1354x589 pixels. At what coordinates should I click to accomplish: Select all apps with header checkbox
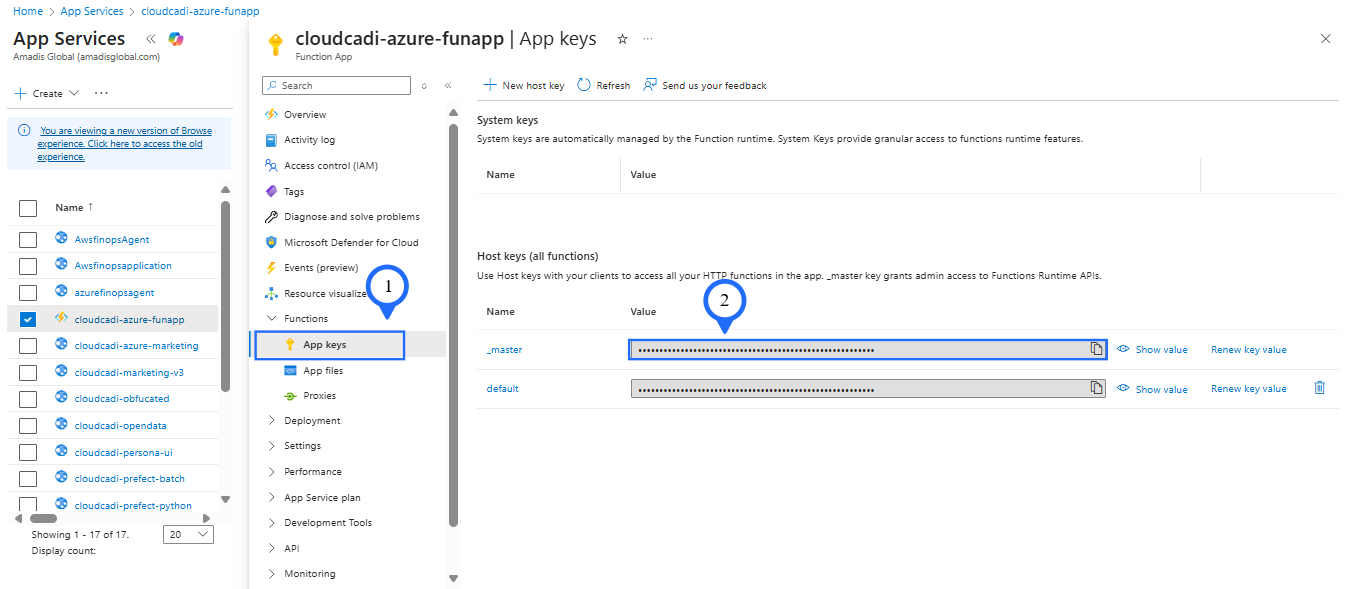[x=28, y=208]
